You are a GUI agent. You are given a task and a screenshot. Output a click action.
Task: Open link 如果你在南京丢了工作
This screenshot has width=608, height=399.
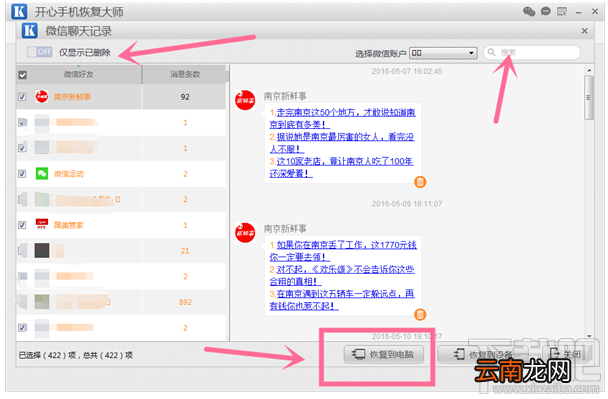[343, 251]
